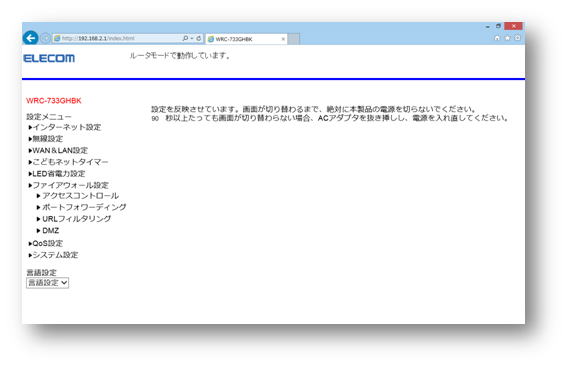
Task: Open the new tab button beside WRC-733GHBK tab
Action: (x=294, y=39)
